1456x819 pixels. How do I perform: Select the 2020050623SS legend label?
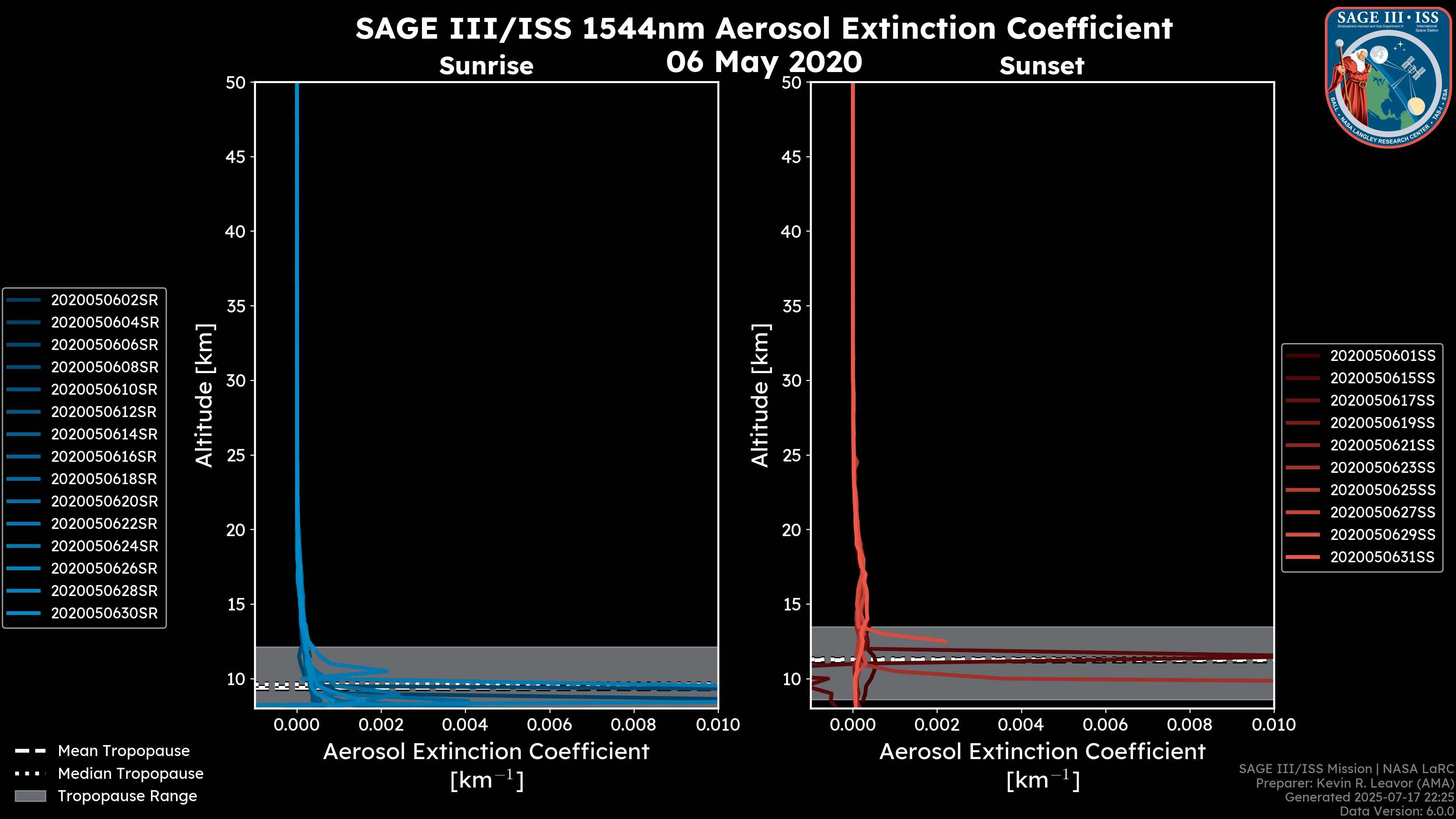(x=1382, y=468)
